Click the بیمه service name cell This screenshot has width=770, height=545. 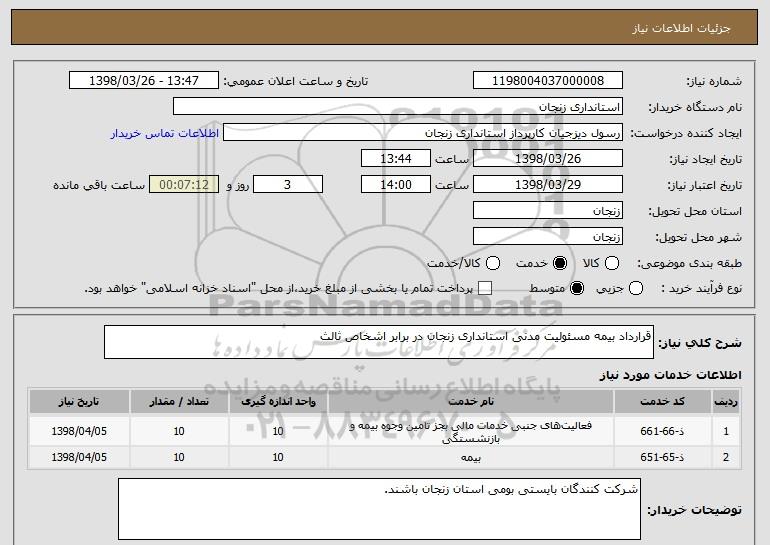[x=470, y=458]
